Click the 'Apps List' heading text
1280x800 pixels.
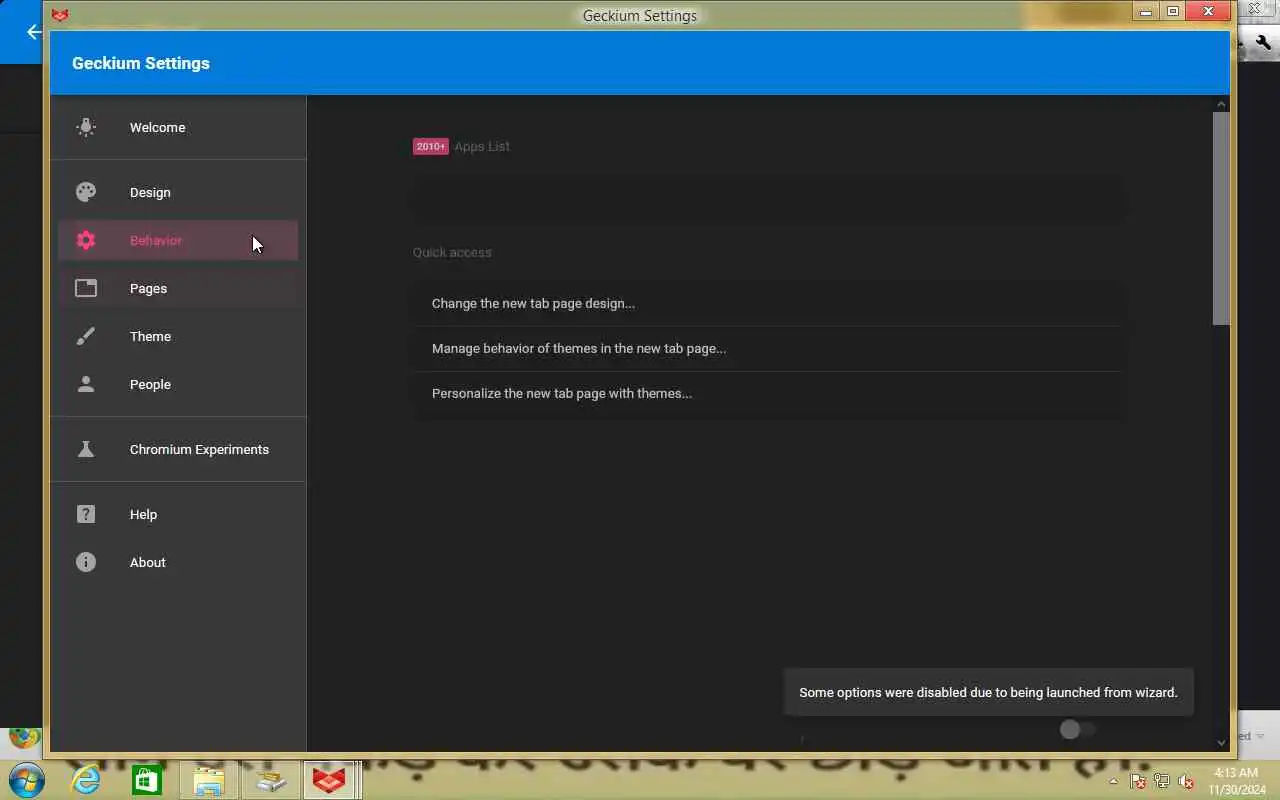pyautogui.click(x=482, y=146)
